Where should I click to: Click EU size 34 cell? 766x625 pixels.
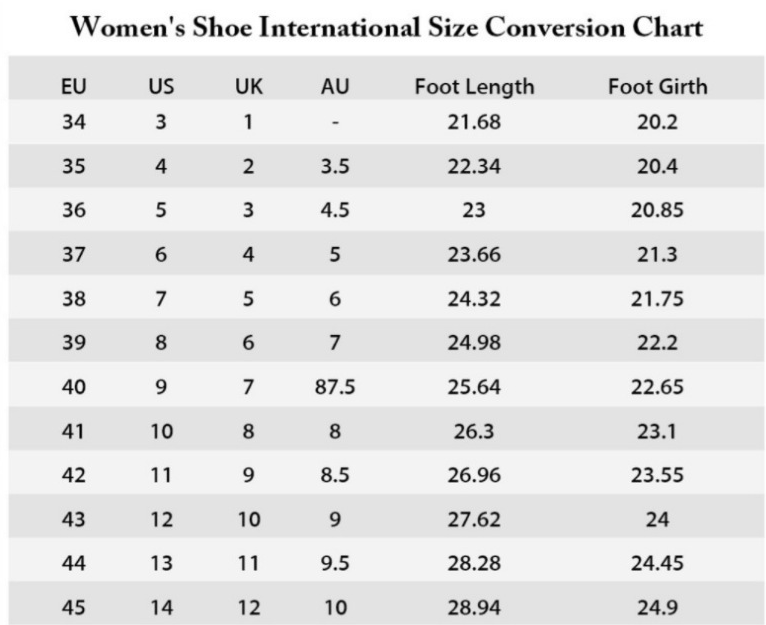(x=73, y=123)
